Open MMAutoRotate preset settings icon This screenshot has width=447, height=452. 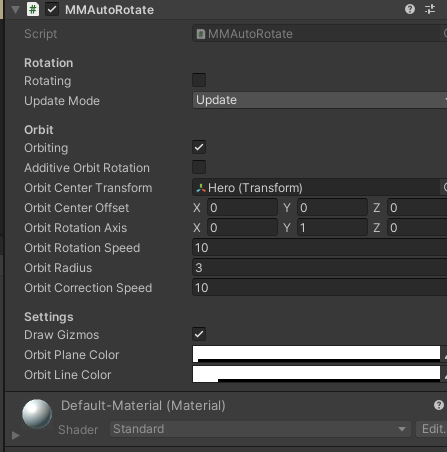coord(430,9)
